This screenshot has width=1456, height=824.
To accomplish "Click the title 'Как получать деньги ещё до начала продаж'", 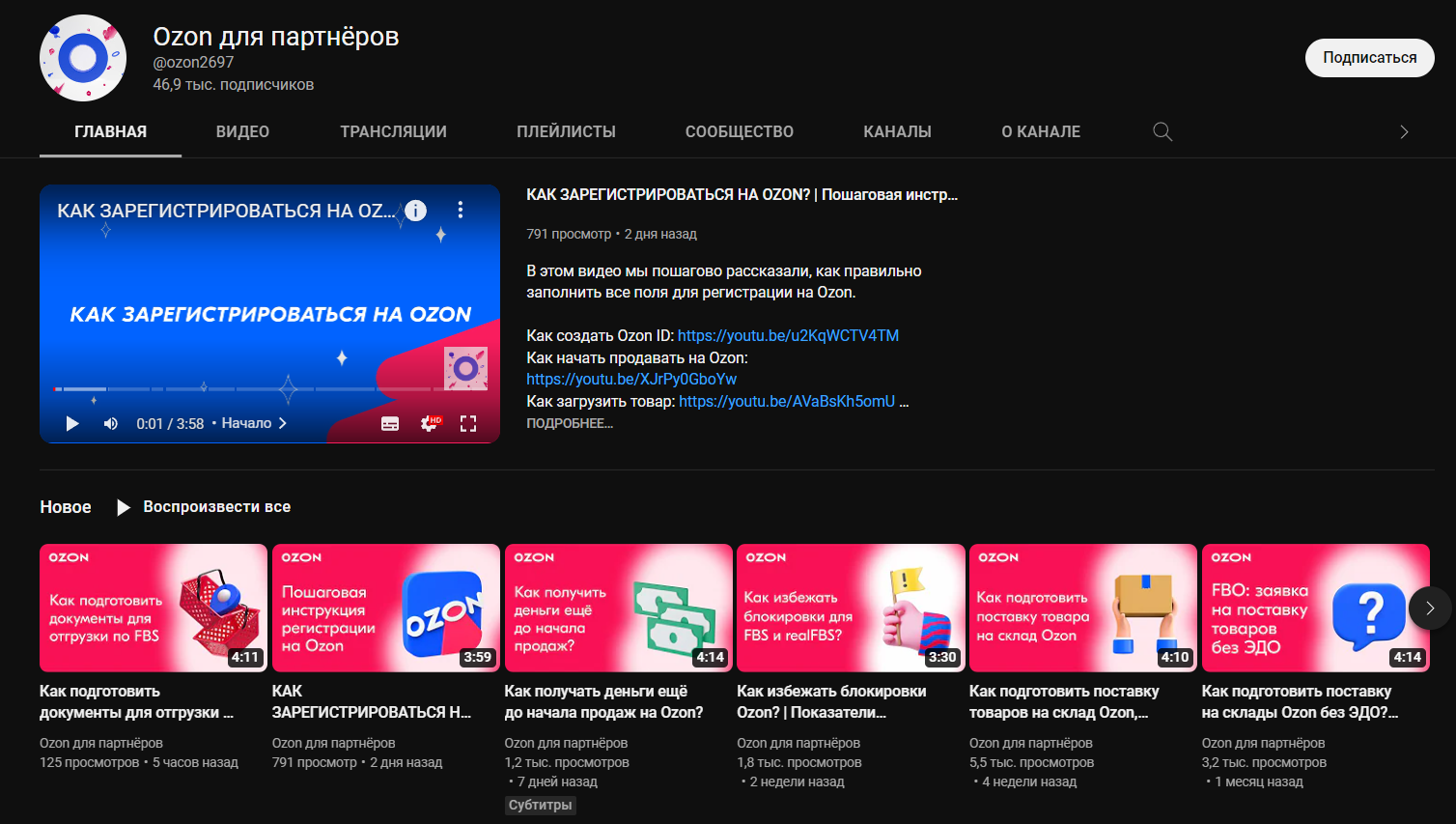I will tap(604, 702).
